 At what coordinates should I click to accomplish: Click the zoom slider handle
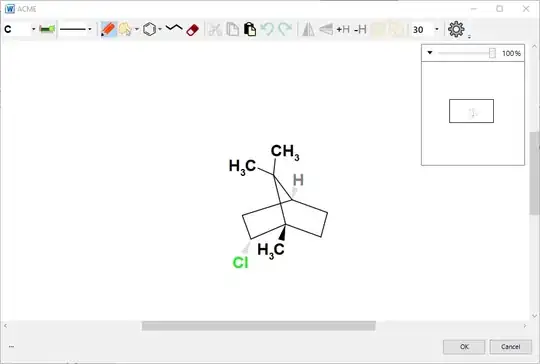click(x=492, y=53)
